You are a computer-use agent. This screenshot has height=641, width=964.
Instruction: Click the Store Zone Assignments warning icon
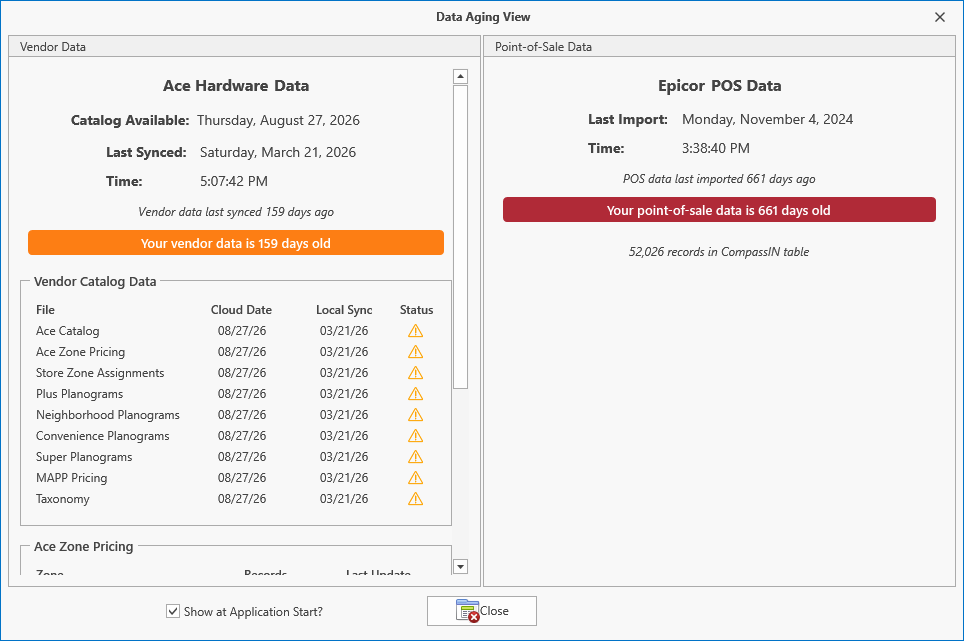point(416,373)
